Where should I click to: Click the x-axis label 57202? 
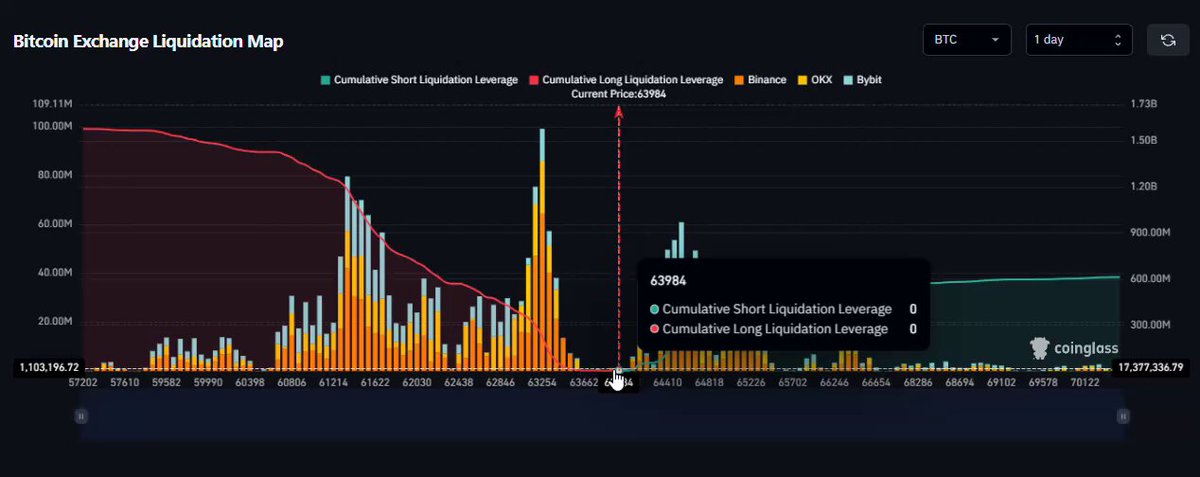tap(84, 382)
